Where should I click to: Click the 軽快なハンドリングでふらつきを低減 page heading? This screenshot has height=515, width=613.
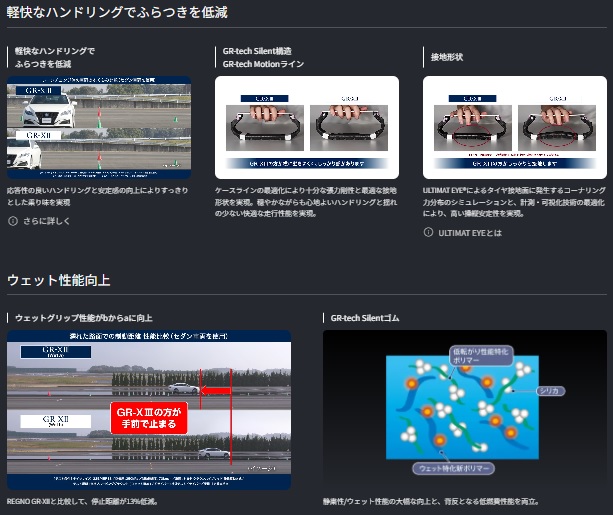(x=117, y=12)
